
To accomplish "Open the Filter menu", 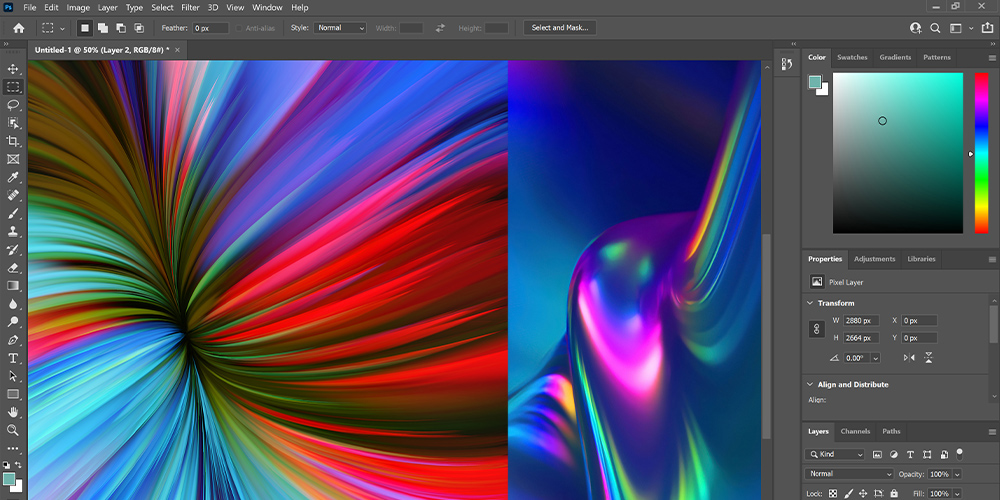I will tap(190, 7).
